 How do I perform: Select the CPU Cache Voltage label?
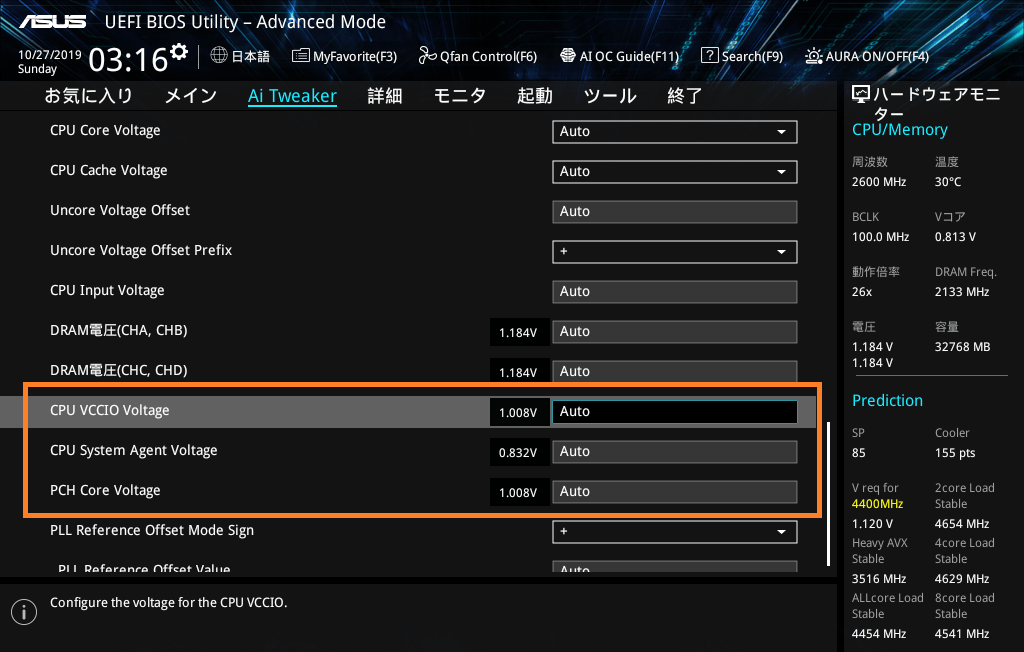108,170
